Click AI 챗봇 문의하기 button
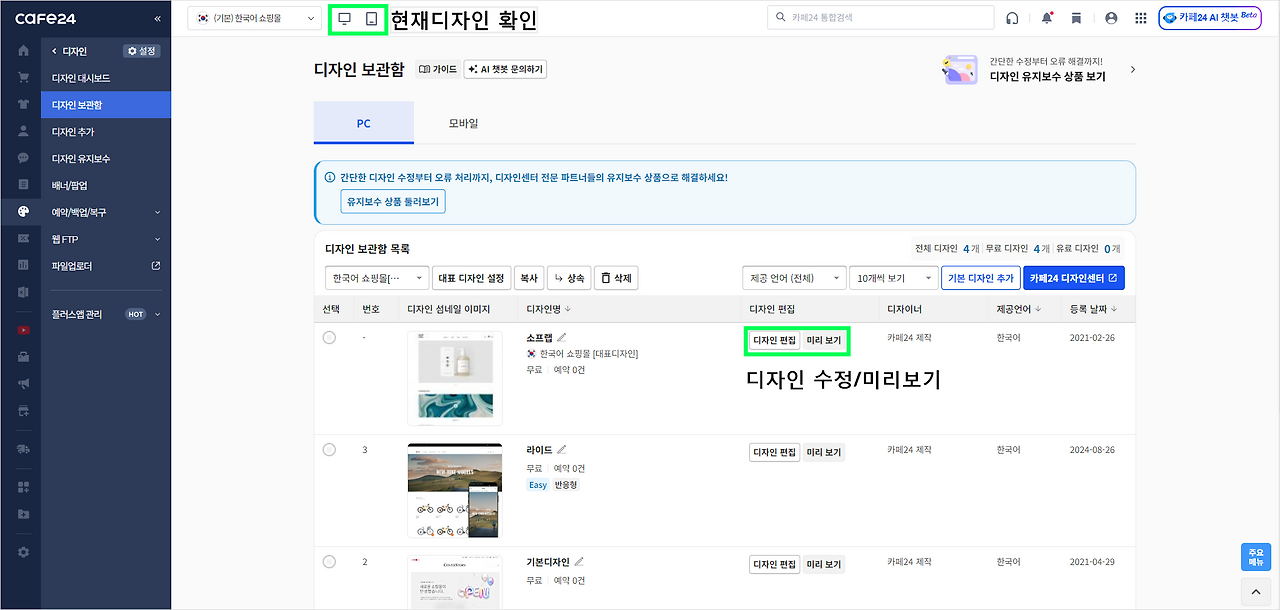This screenshot has width=1280, height=610. (505, 69)
